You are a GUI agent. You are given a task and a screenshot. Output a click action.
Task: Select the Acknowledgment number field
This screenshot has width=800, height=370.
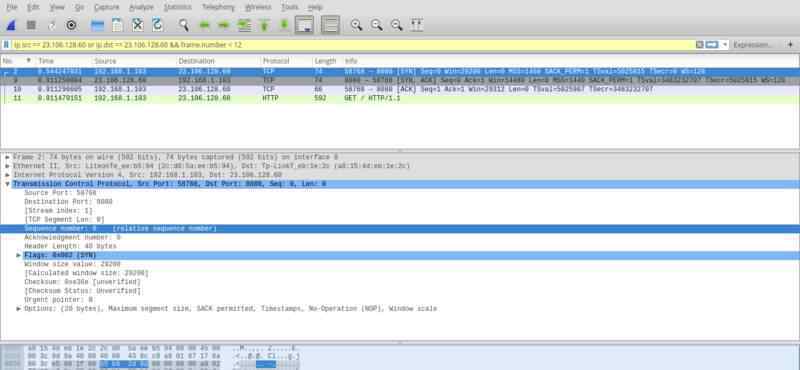pyautogui.click(x=72, y=237)
